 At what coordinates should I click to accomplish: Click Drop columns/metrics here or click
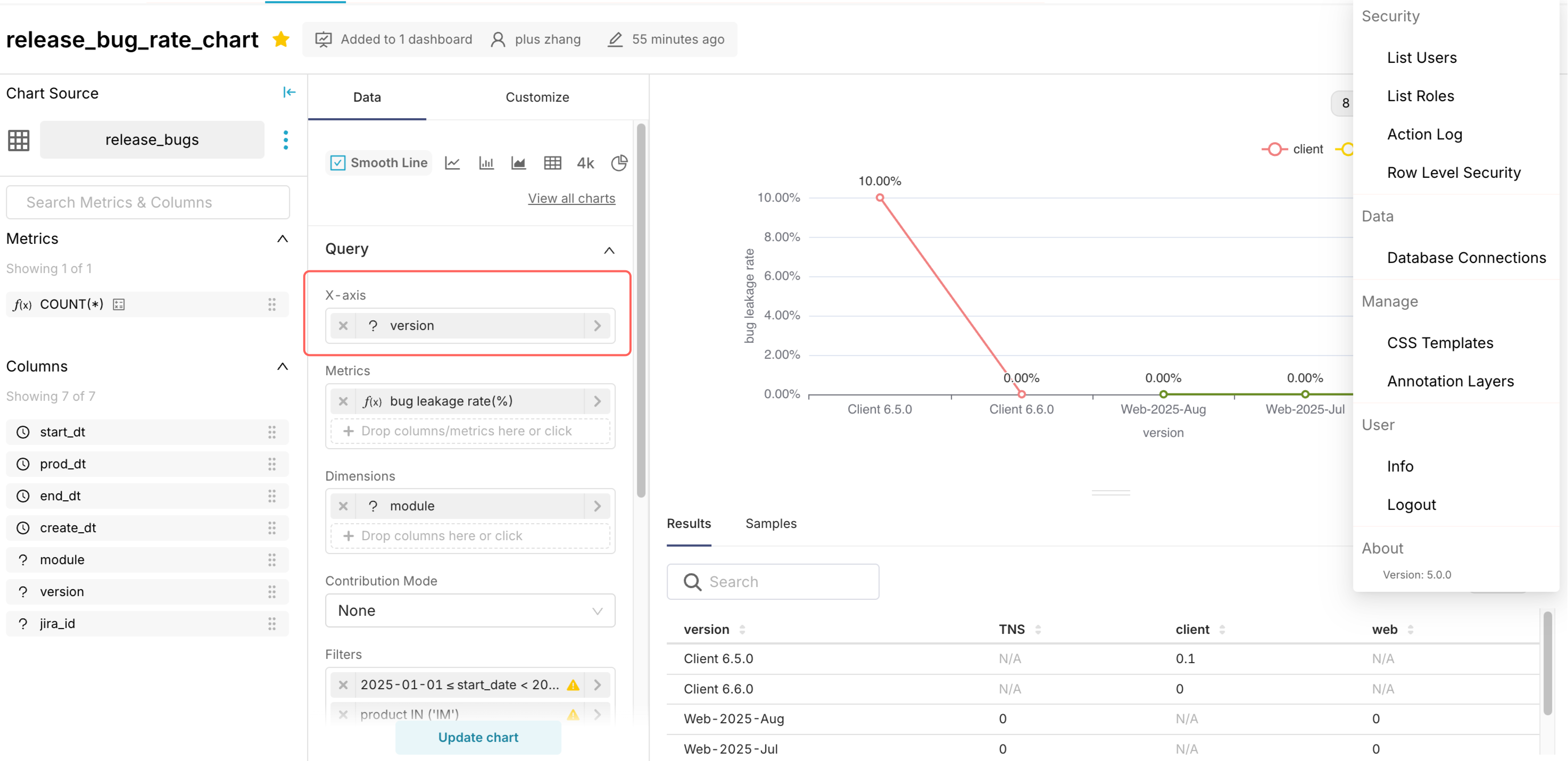pos(470,431)
